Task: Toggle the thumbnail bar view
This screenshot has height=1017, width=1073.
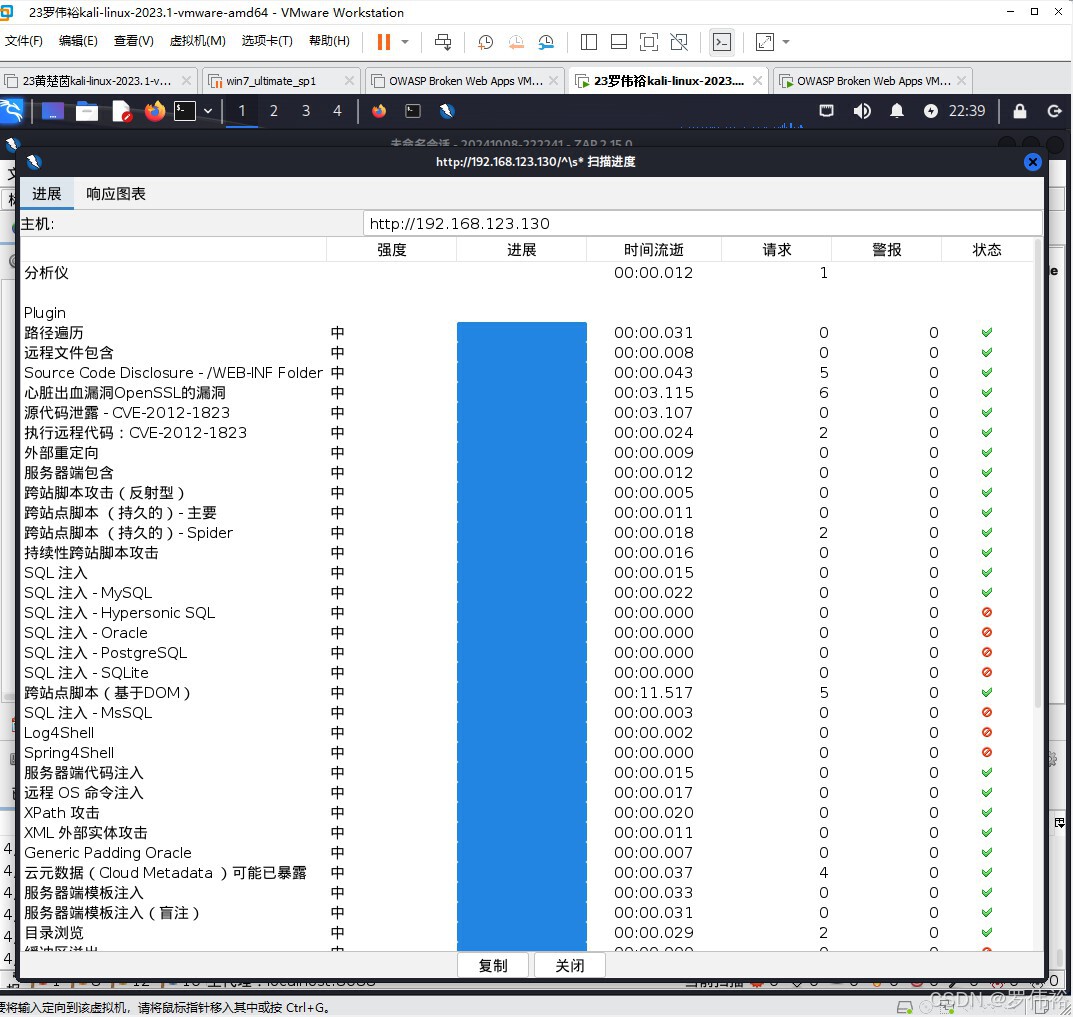Action: tap(619, 42)
